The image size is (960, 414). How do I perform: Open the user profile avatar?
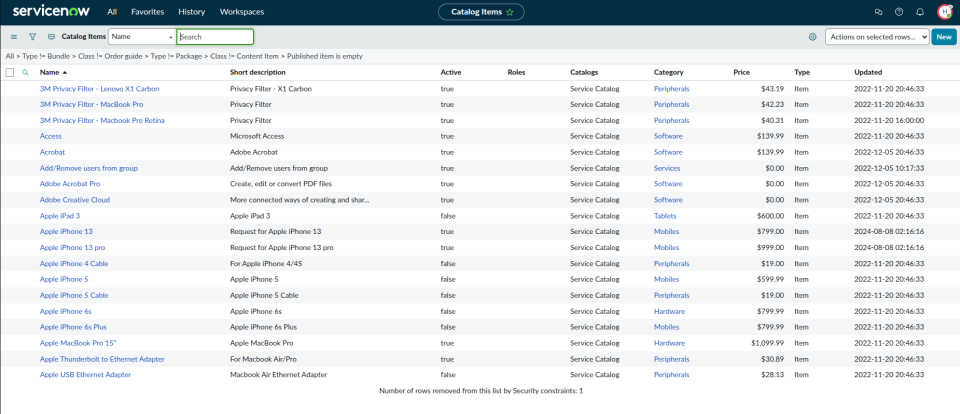(x=945, y=12)
